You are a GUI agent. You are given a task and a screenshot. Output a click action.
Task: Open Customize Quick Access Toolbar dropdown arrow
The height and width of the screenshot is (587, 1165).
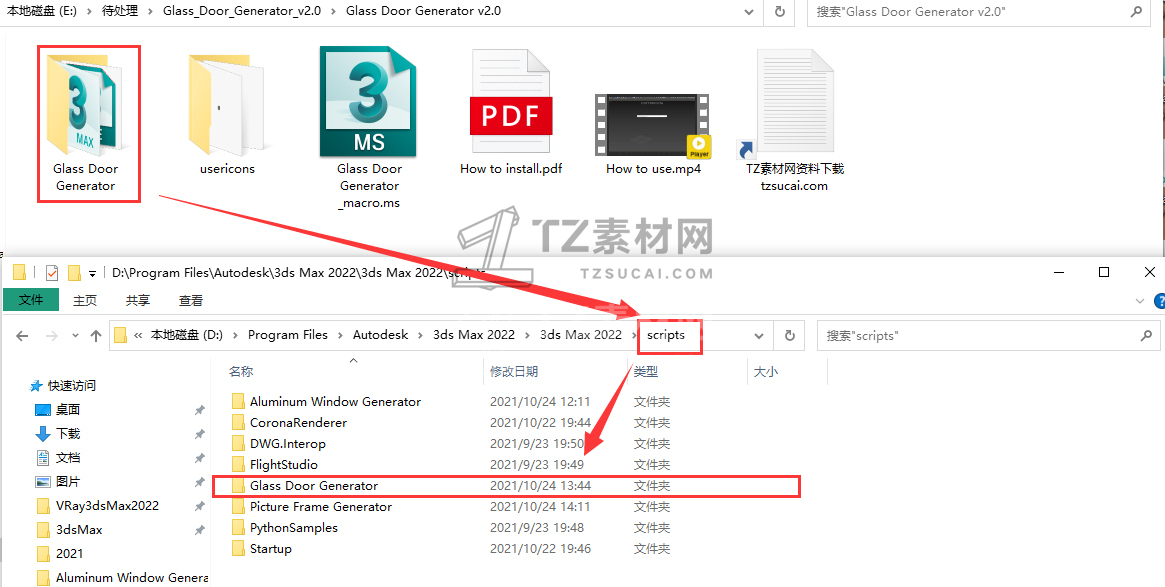[92, 273]
